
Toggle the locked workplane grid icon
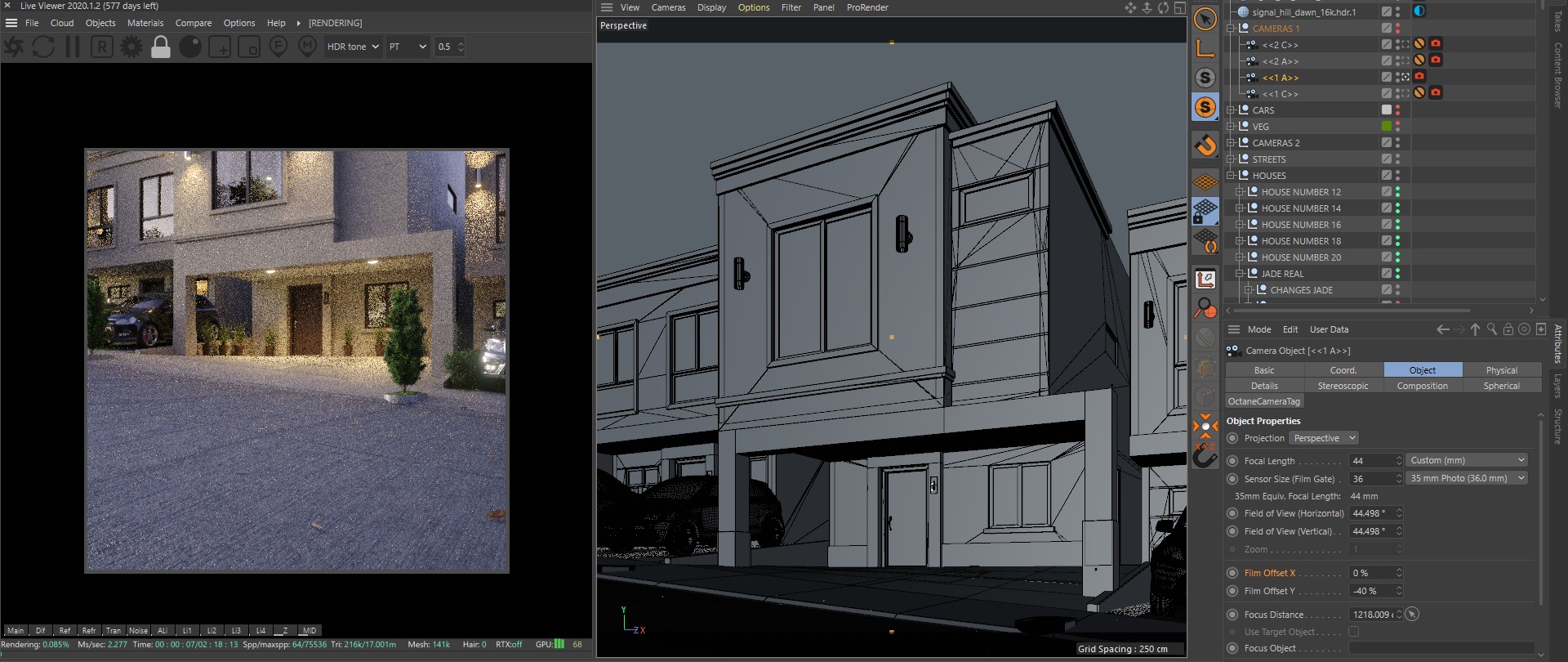[1205, 212]
